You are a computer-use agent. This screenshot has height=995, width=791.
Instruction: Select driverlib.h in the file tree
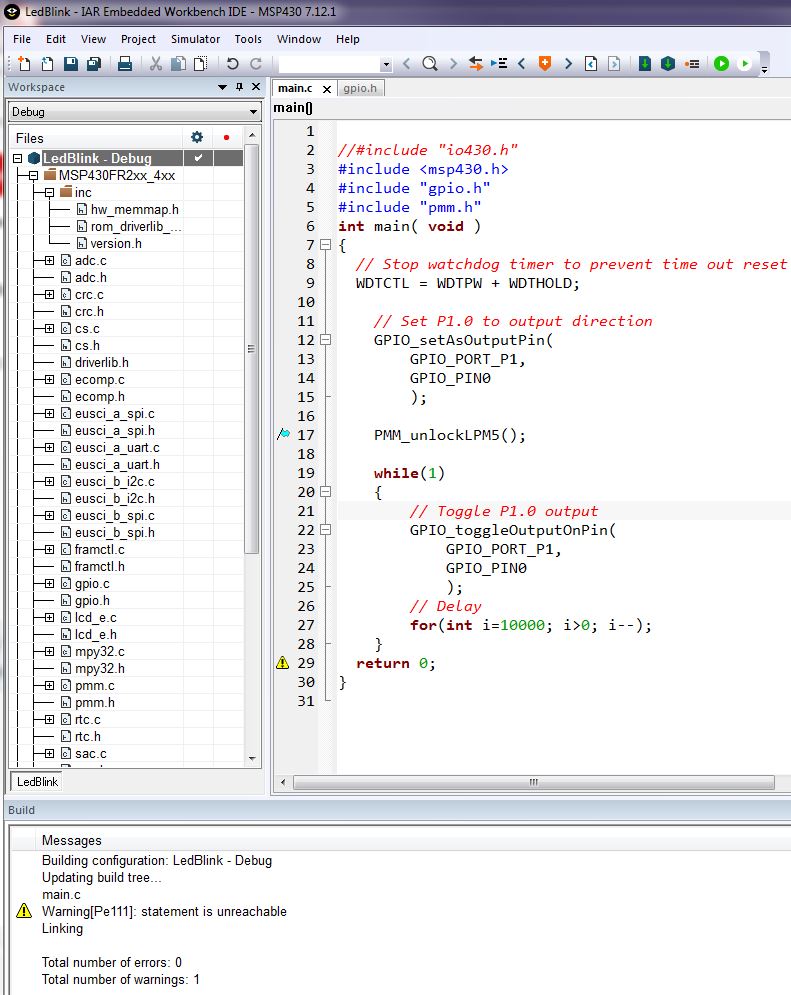101,362
